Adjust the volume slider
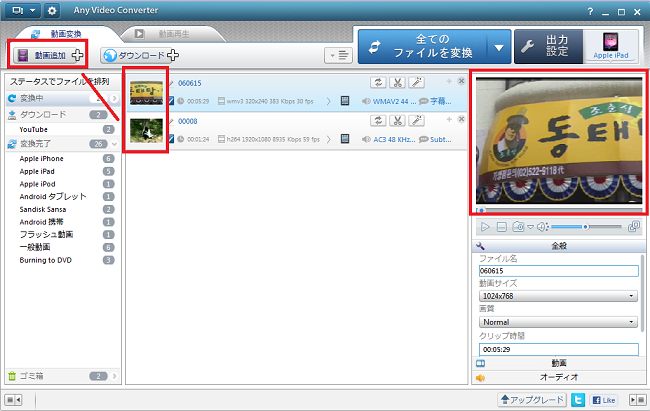The width and height of the screenshot is (650, 411). pos(586,227)
